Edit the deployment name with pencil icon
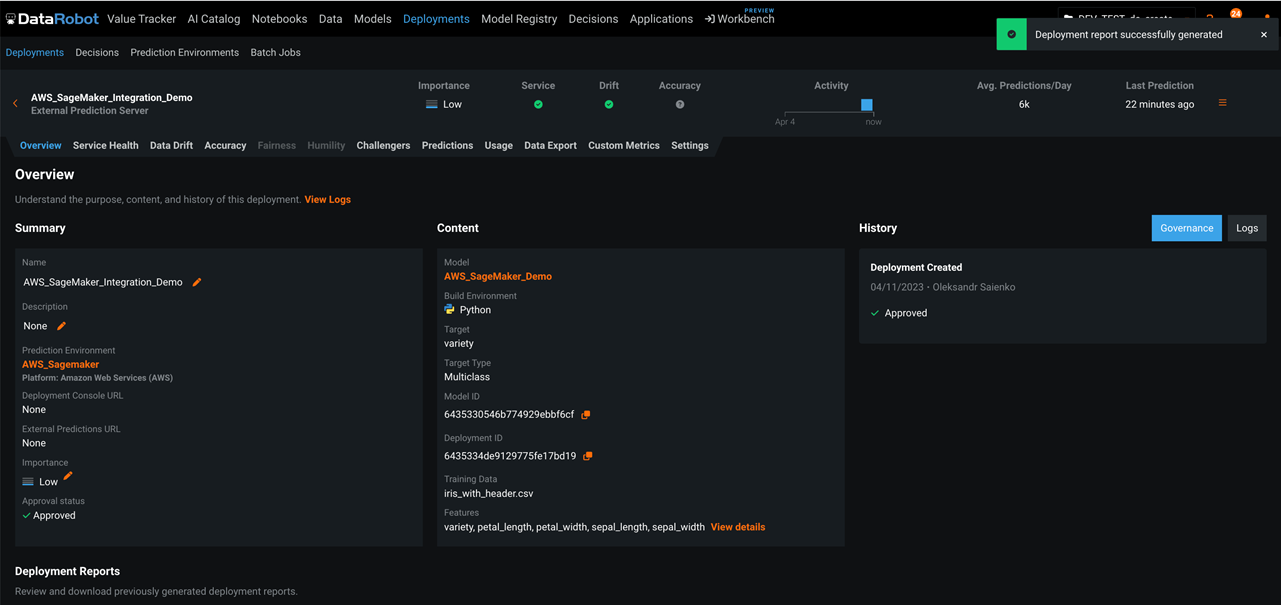This screenshot has height=605, width=1281. click(197, 282)
